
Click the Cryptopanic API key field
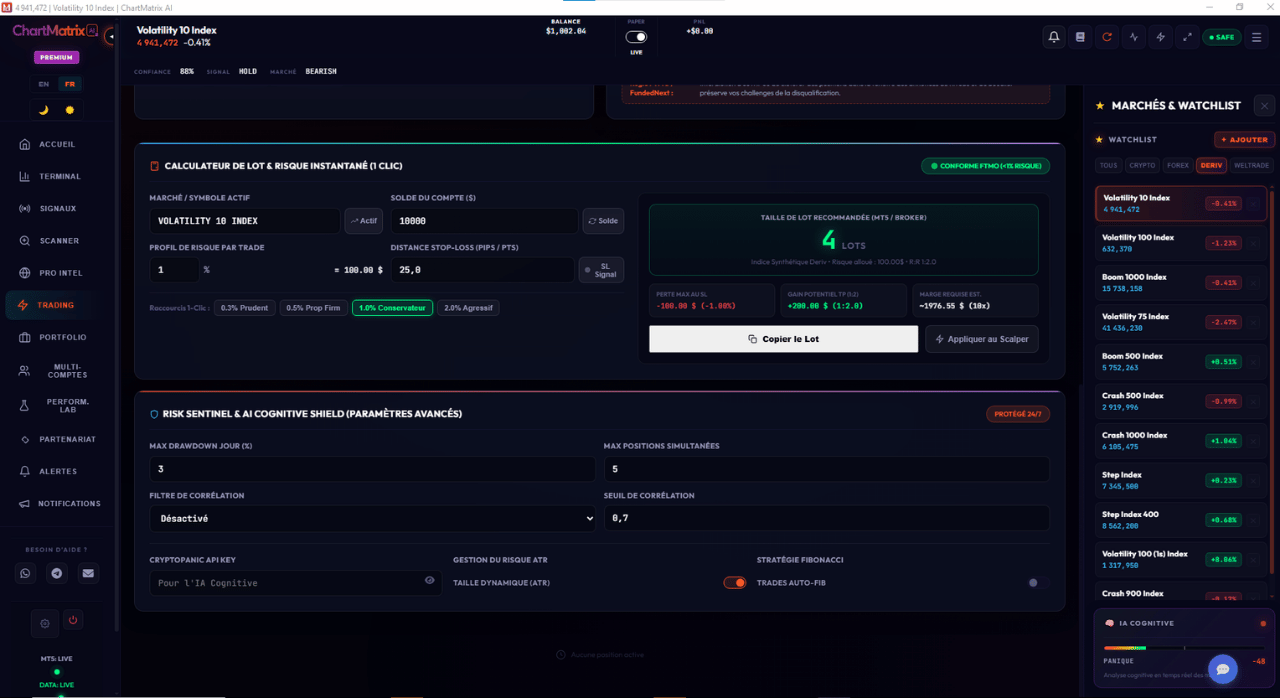295,583
